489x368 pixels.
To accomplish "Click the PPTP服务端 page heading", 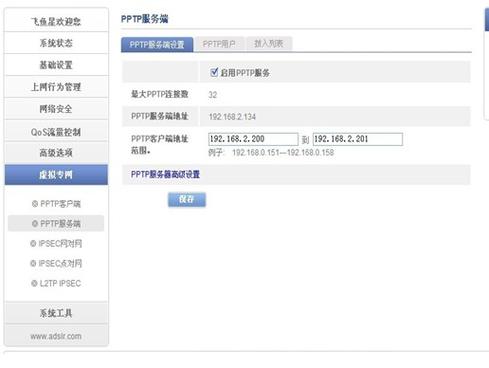I will click(x=144, y=19).
